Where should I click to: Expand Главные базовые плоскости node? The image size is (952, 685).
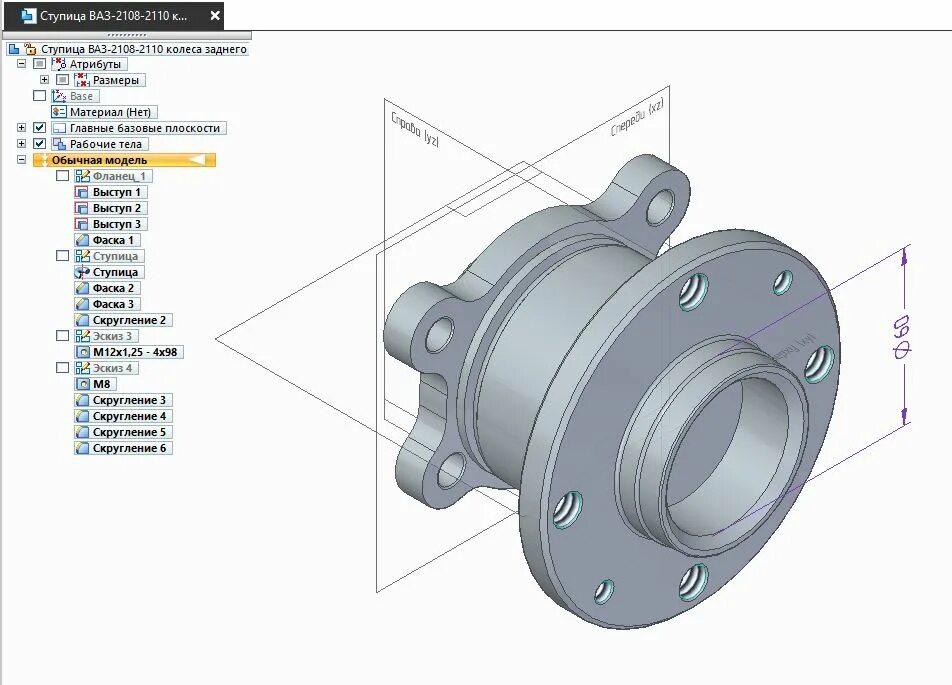tap(22, 128)
